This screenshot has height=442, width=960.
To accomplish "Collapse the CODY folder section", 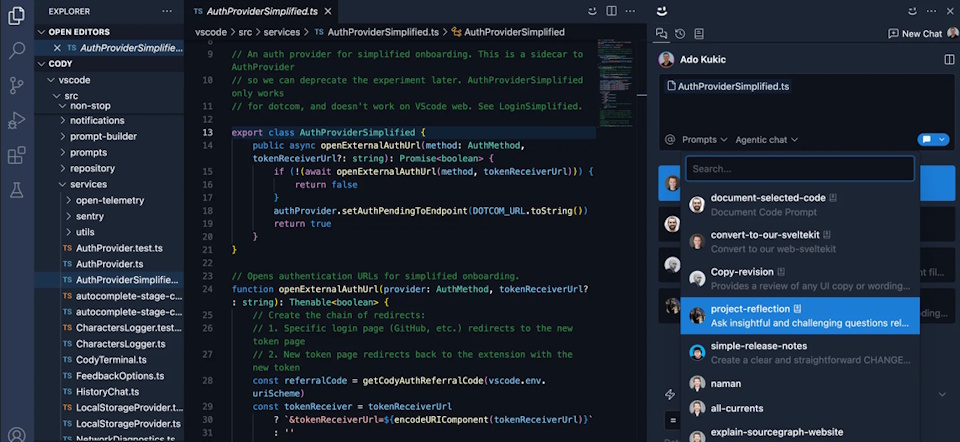I will [x=109, y=64].
